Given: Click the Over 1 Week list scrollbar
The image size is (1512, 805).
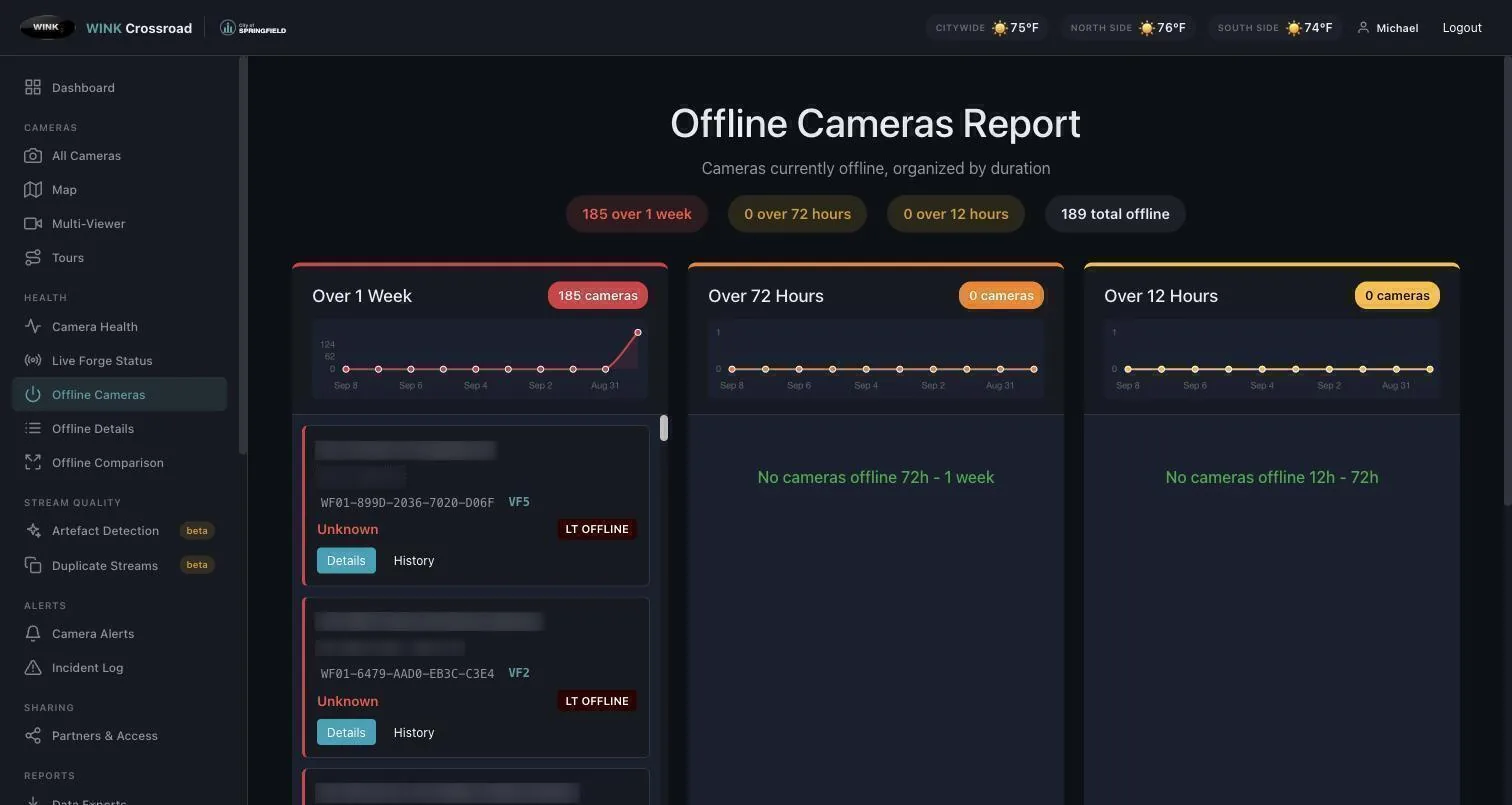Looking at the screenshot, I should 664,428.
